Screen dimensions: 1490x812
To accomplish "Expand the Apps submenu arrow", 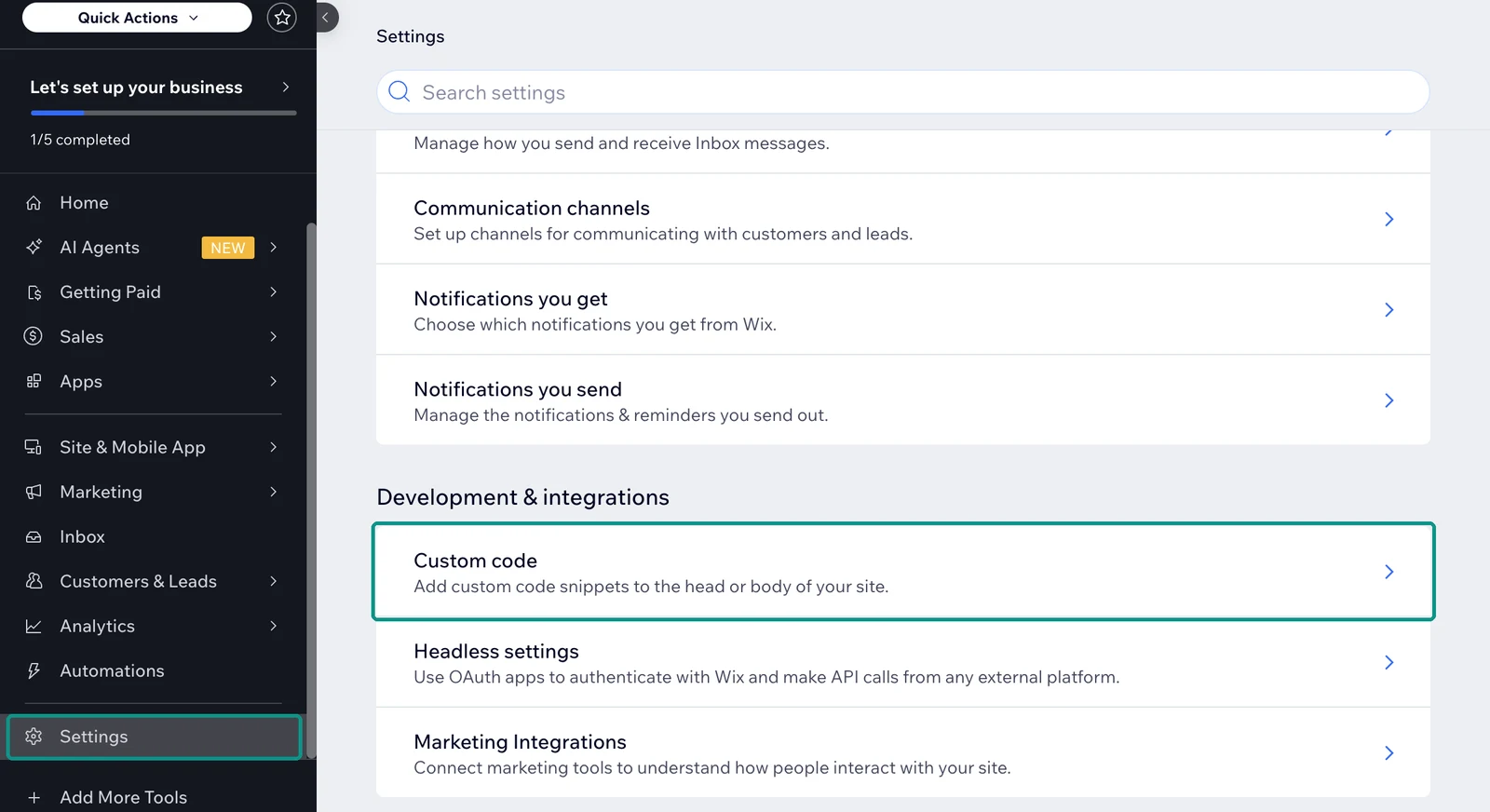I will point(274,382).
